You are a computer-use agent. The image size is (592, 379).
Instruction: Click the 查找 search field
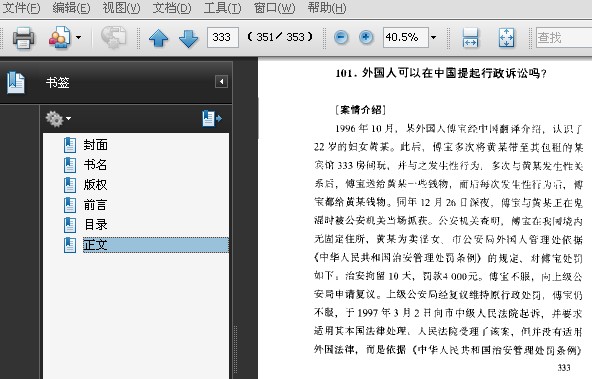tap(564, 37)
